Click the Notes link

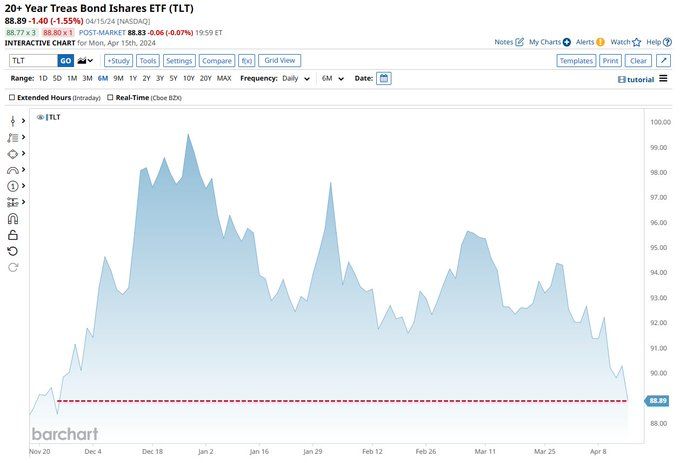[x=503, y=42]
